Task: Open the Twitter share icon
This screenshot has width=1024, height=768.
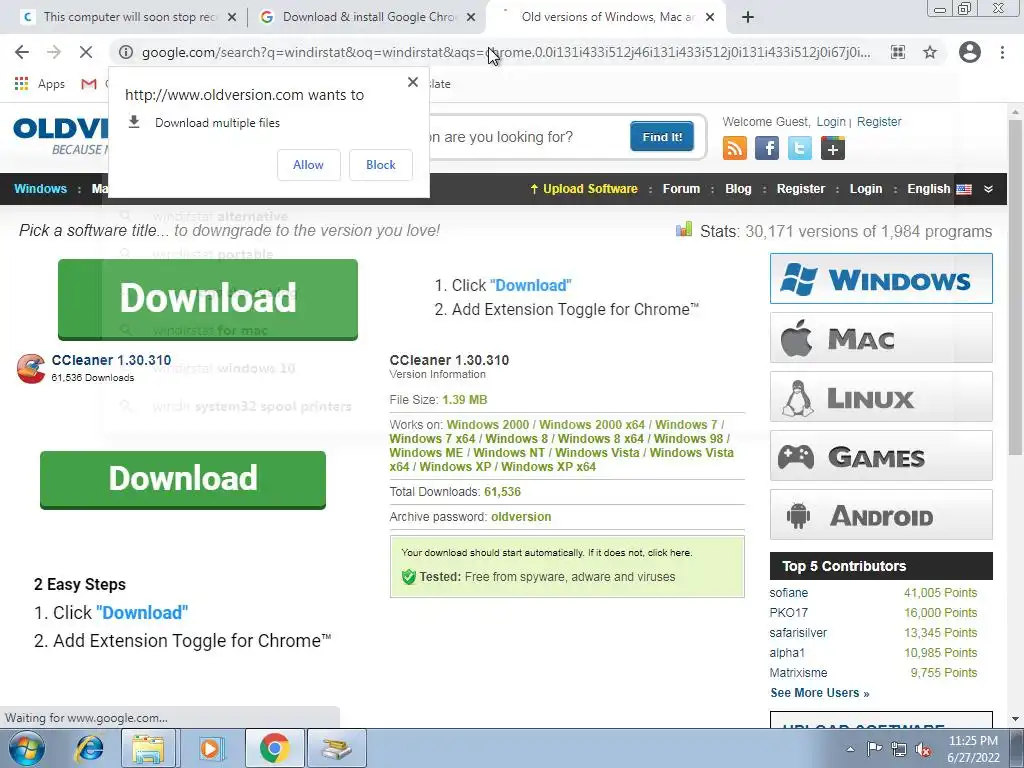Action: [799, 148]
